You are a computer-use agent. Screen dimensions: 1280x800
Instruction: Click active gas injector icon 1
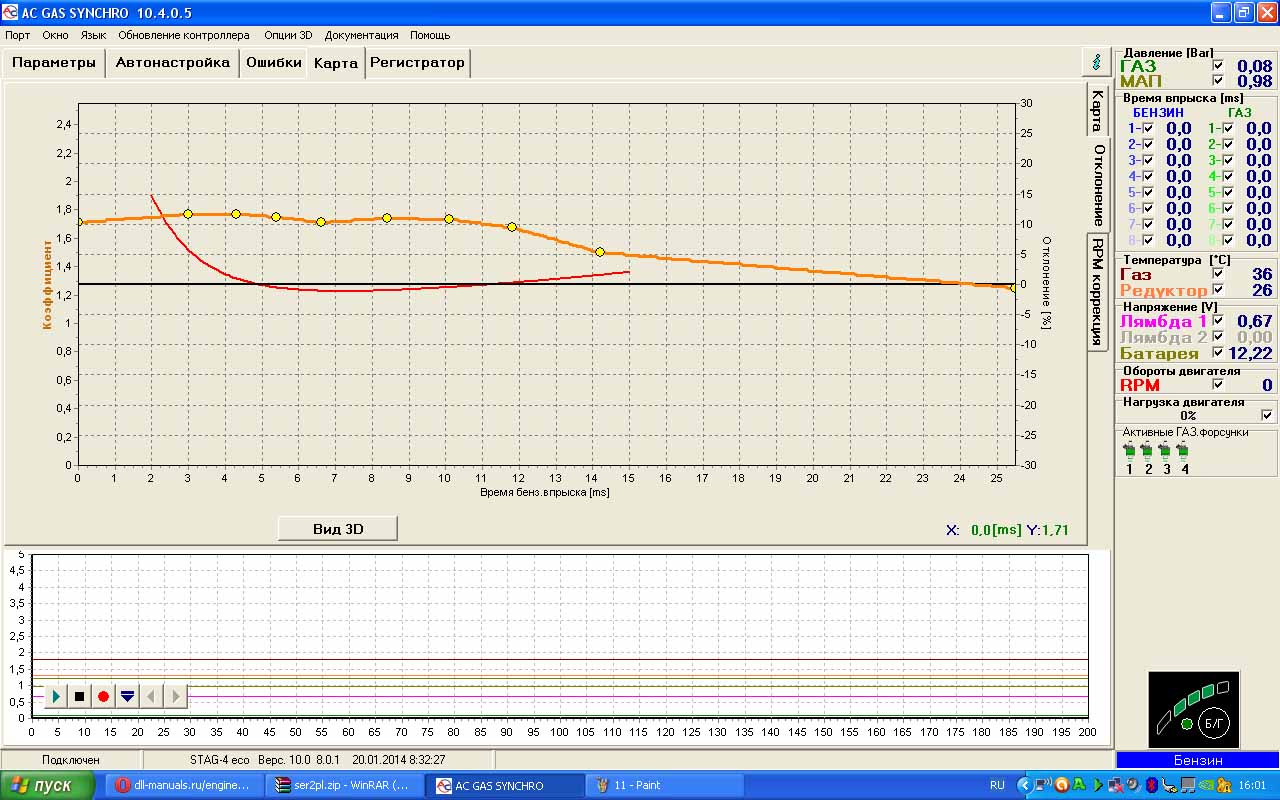pyautogui.click(x=1130, y=452)
